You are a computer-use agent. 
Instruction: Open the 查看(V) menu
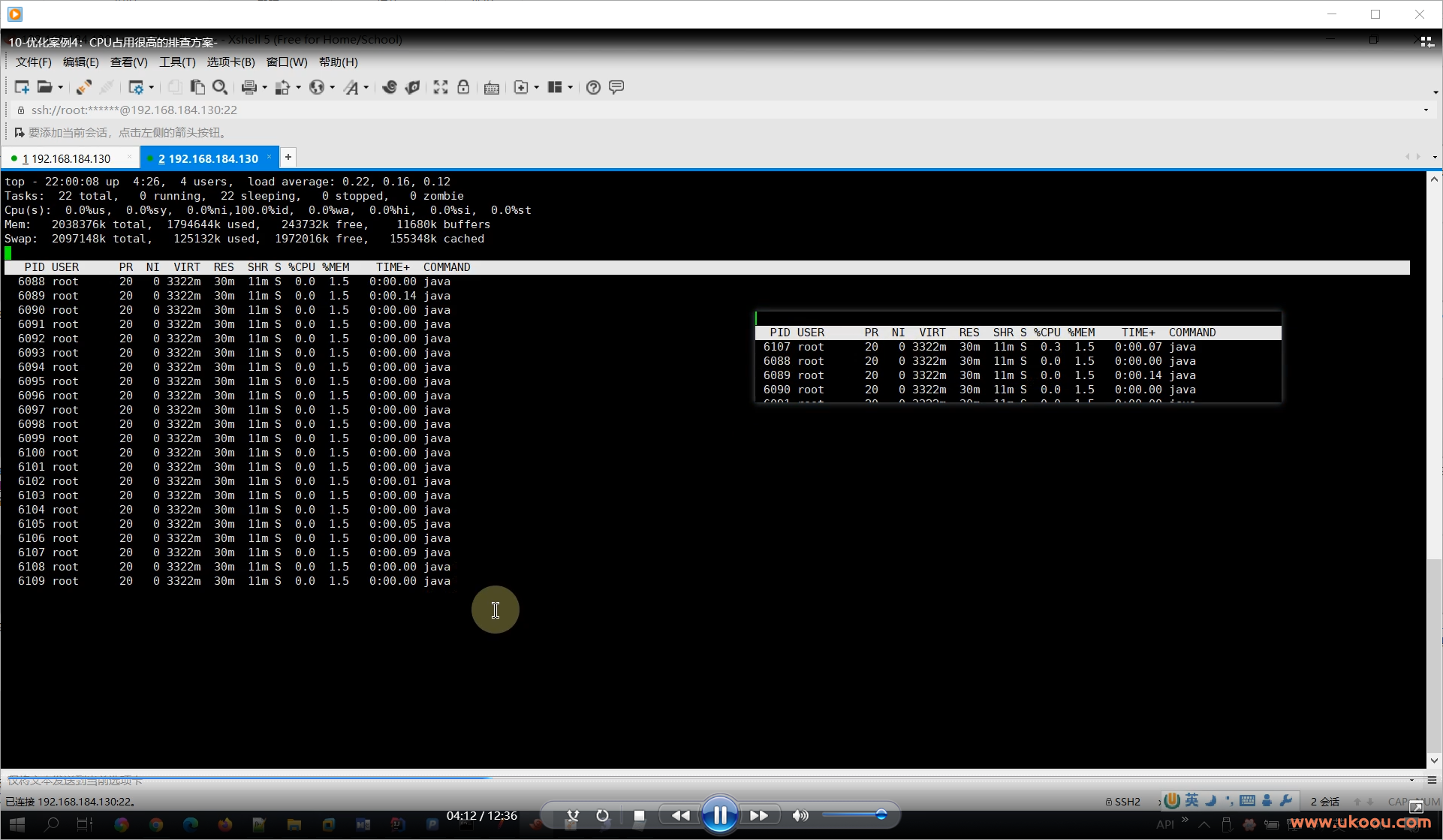coord(129,62)
